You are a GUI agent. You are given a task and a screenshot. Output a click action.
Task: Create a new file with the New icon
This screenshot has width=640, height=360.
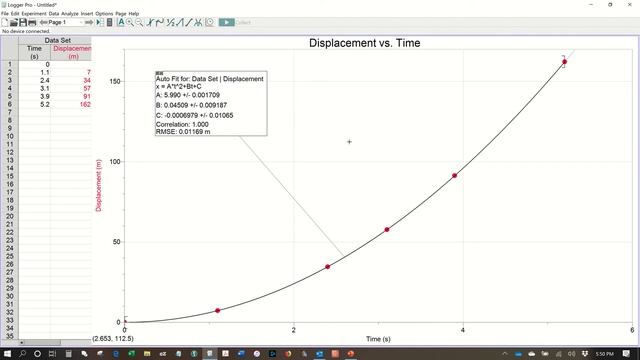coord(5,22)
